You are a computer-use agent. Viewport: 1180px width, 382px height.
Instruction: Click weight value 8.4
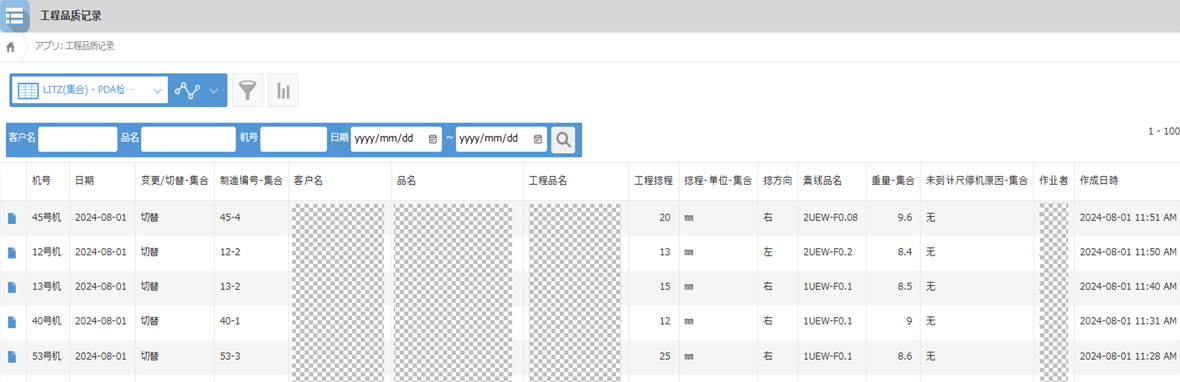(906, 253)
